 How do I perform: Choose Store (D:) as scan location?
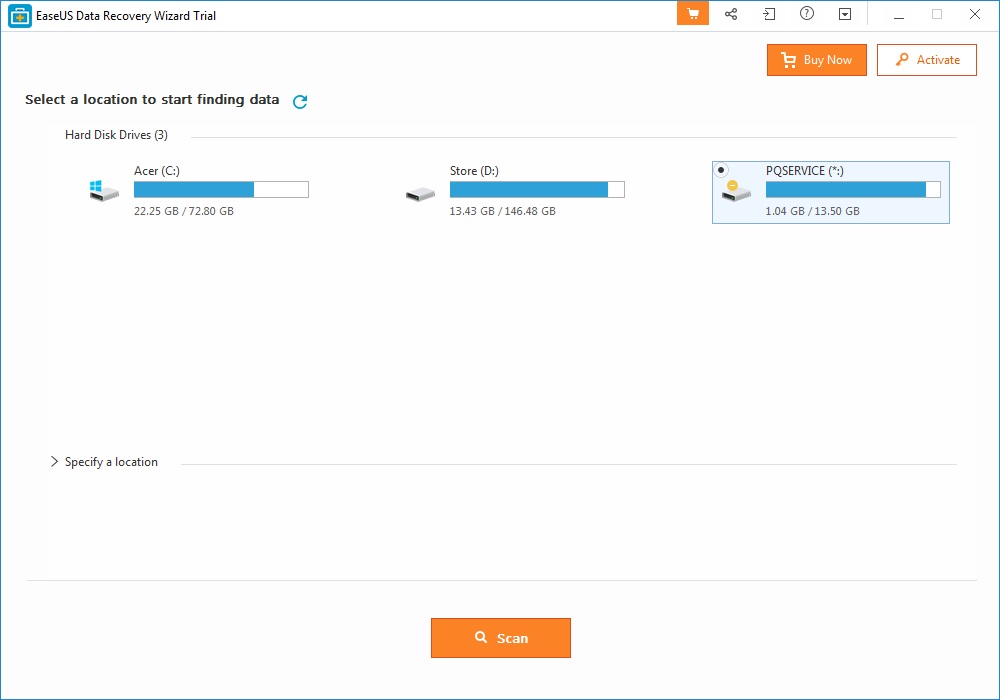(520, 190)
